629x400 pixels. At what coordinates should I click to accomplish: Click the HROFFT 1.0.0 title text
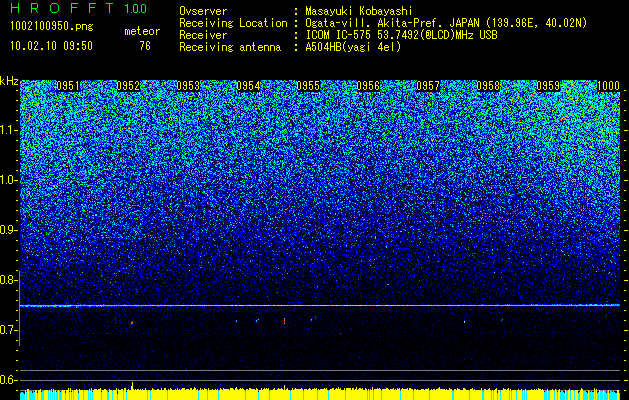pyautogui.click(x=79, y=8)
